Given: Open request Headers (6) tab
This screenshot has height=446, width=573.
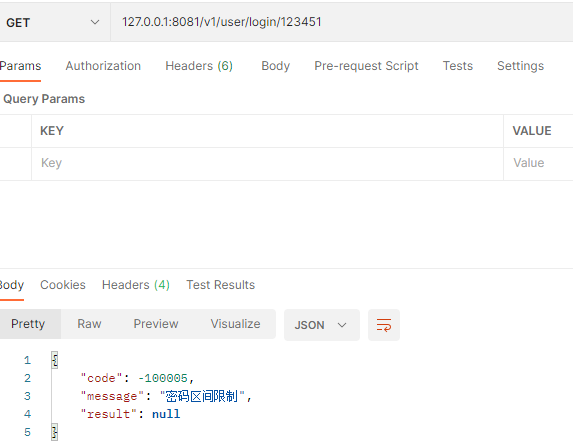Looking at the screenshot, I should click(199, 66).
